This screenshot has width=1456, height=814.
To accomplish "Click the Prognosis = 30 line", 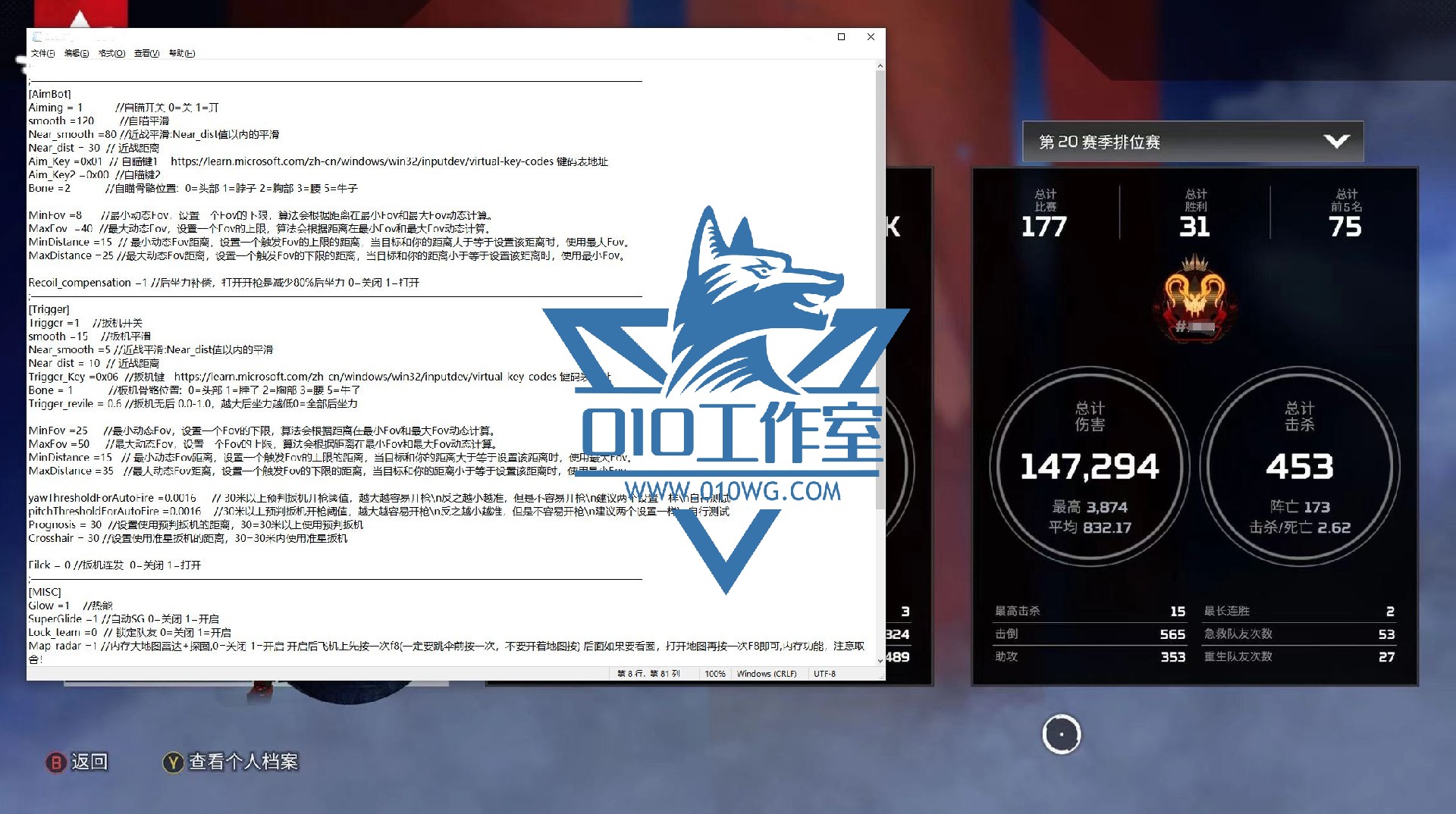I will pyautogui.click(x=196, y=524).
